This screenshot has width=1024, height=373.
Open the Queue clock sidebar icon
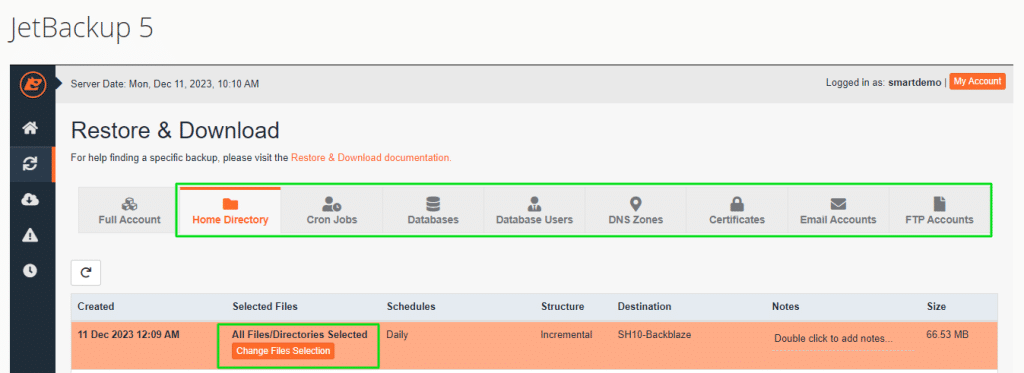coord(30,270)
